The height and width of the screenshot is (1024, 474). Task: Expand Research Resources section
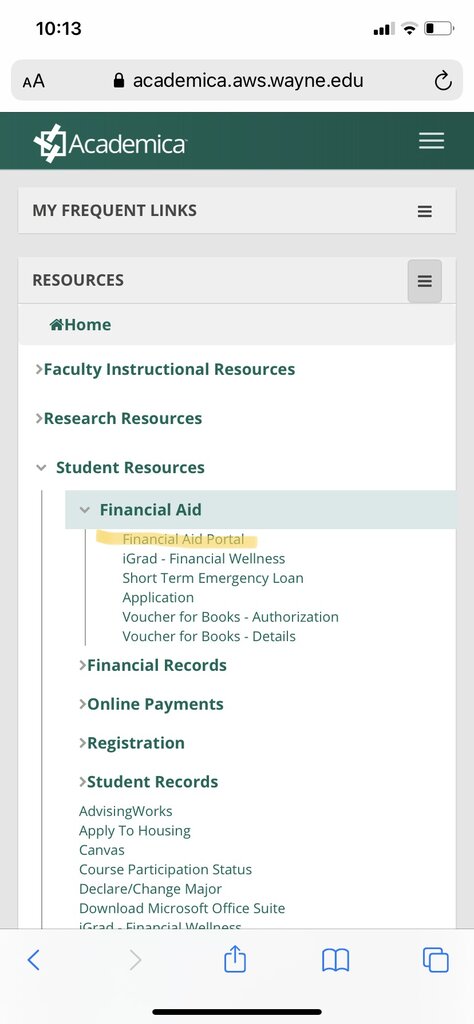(x=119, y=419)
